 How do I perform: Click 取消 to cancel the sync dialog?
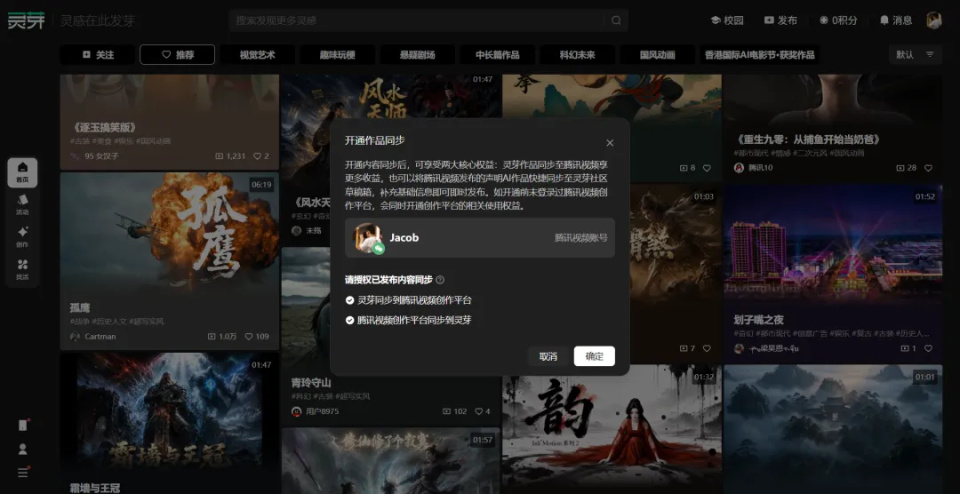[548, 356]
